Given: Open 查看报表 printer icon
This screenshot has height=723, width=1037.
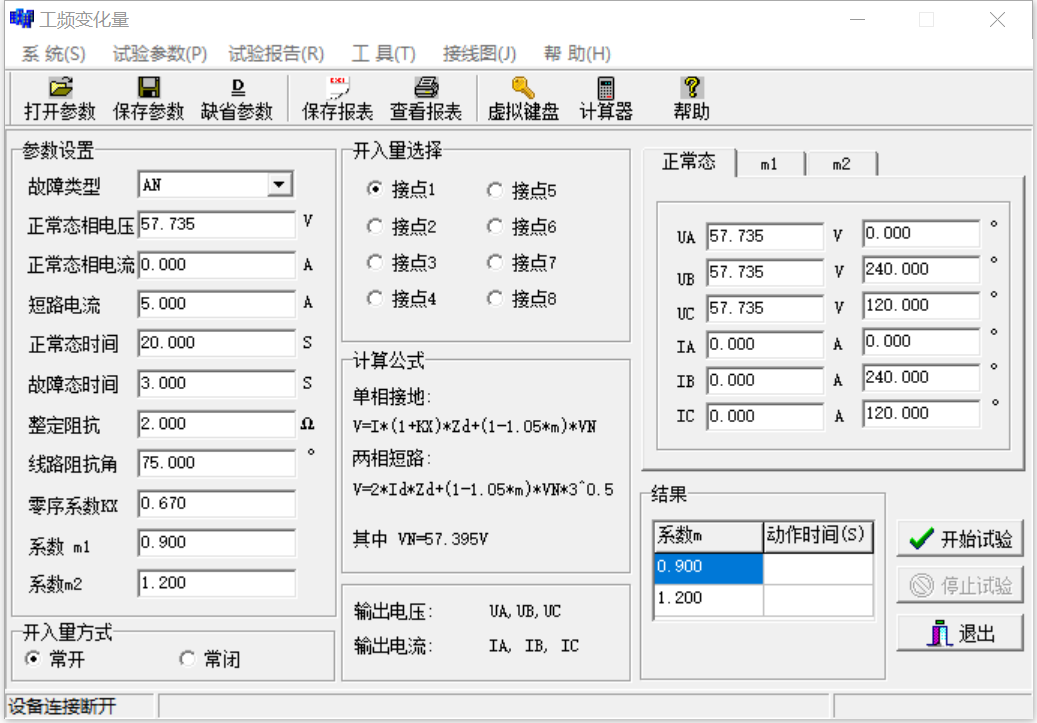Looking at the screenshot, I should (x=426, y=88).
